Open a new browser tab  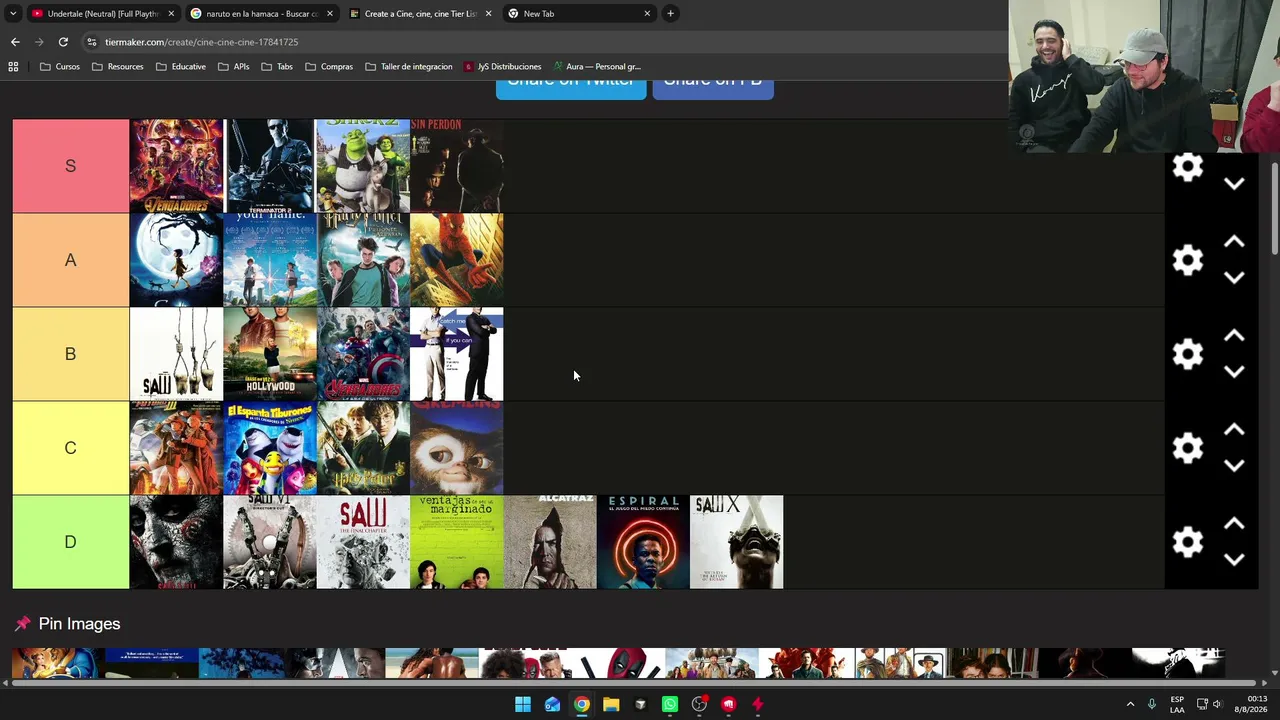click(x=670, y=14)
